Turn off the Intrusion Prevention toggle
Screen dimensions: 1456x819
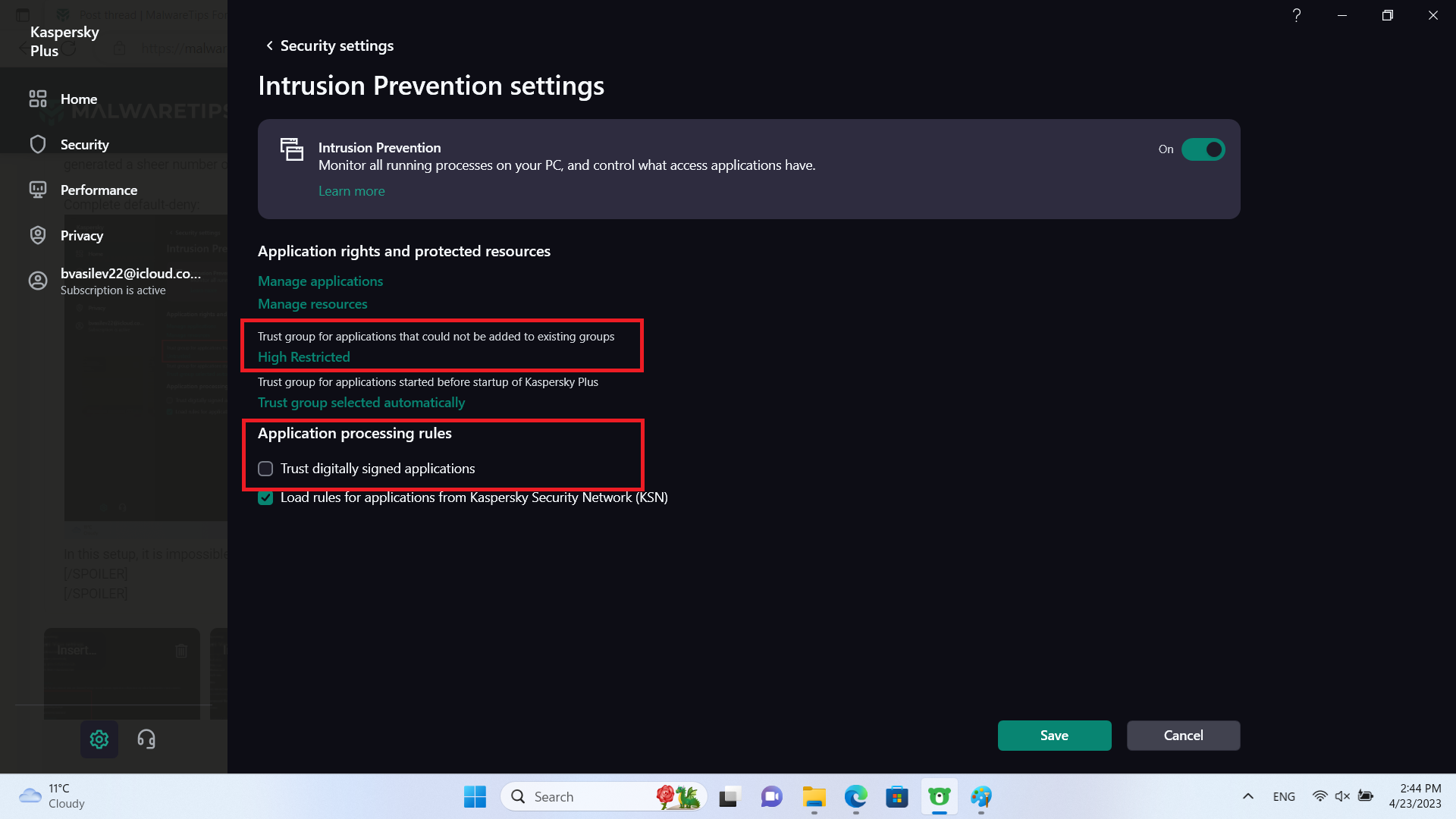tap(1203, 149)
